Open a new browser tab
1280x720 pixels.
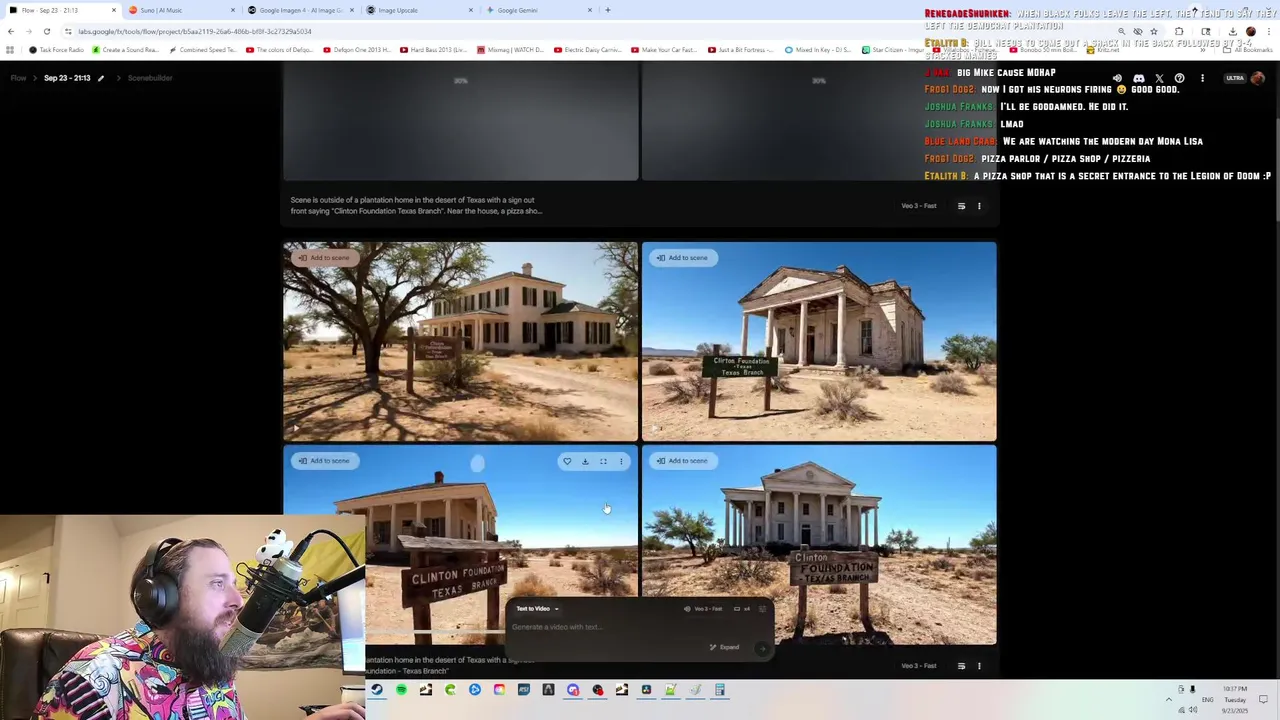click(608, 10)
